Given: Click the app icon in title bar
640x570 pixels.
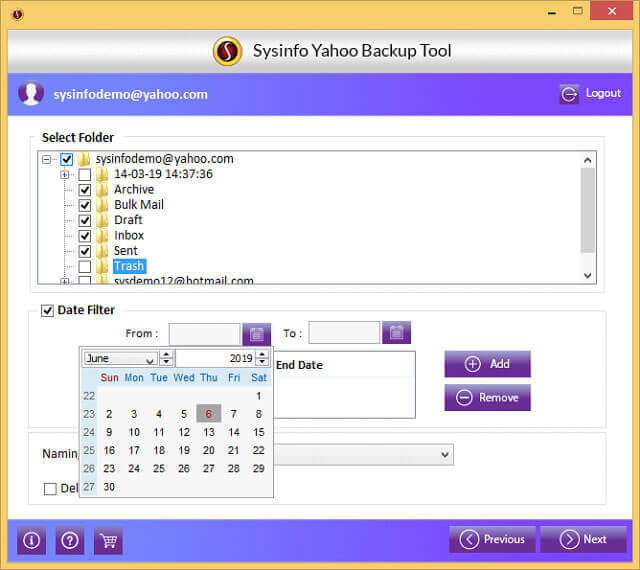Looking at the screenshot, I should [18, 14].
